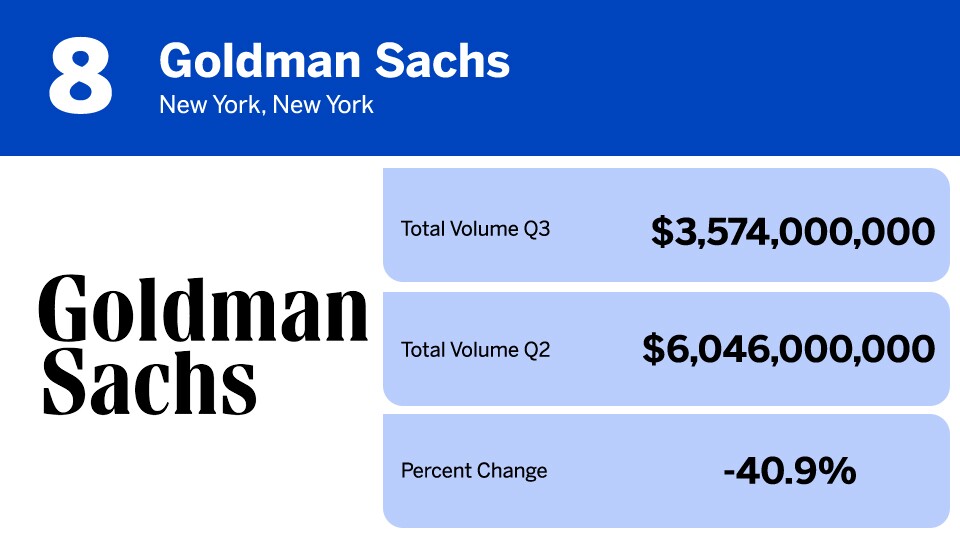The width and height of the screenshot is (960, 540).
Task: Click the New York, New York subtitle
Action: click(x=266, y=104)
